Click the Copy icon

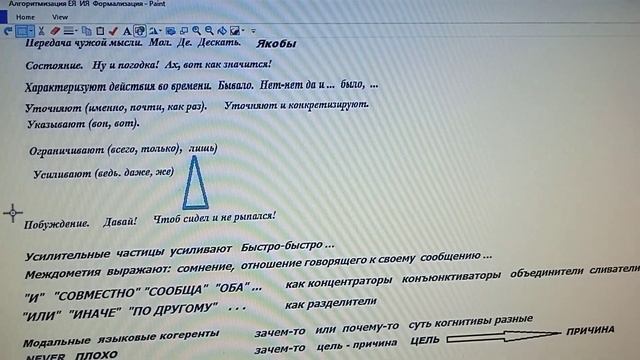(x=87, y=31)
